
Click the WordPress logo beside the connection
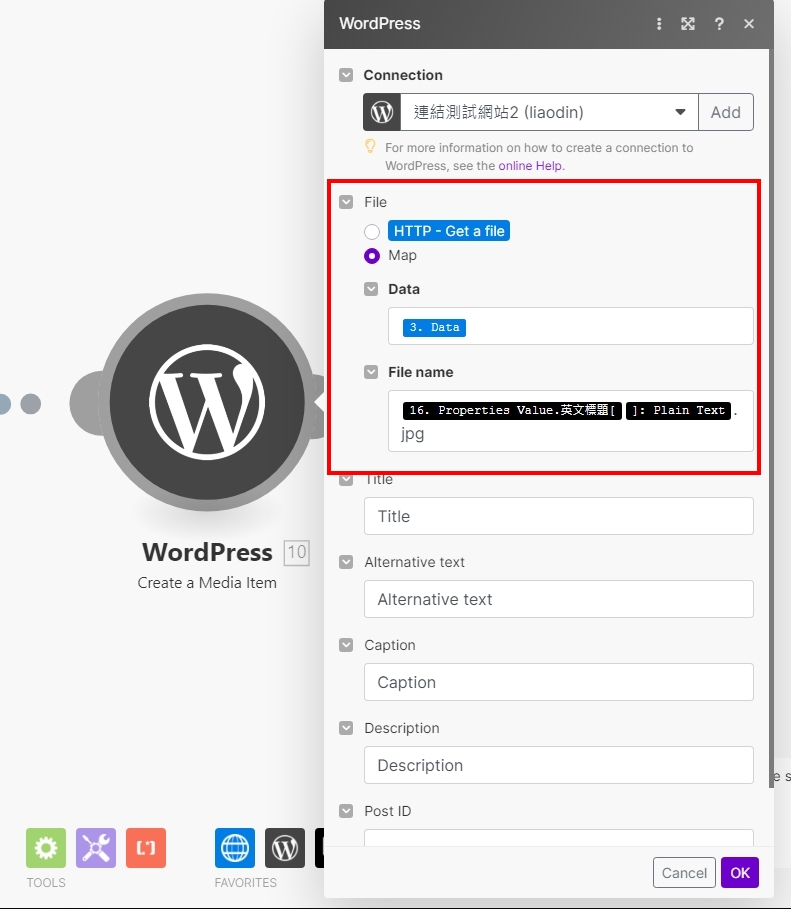click(x=382, y=112)
